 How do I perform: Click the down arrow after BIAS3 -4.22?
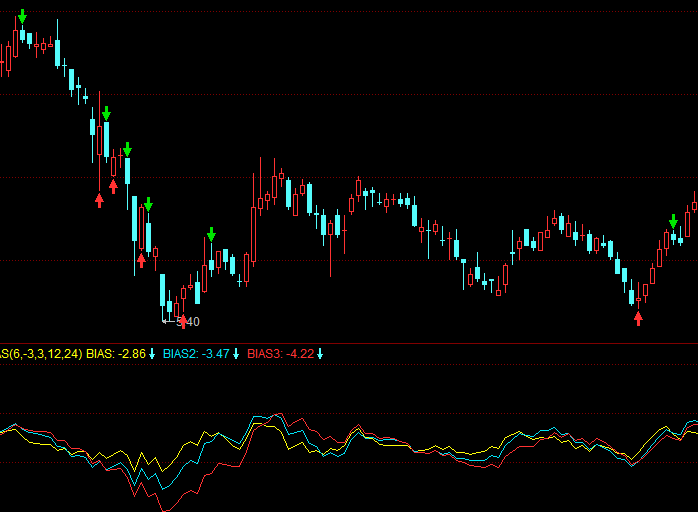point(321,354)
